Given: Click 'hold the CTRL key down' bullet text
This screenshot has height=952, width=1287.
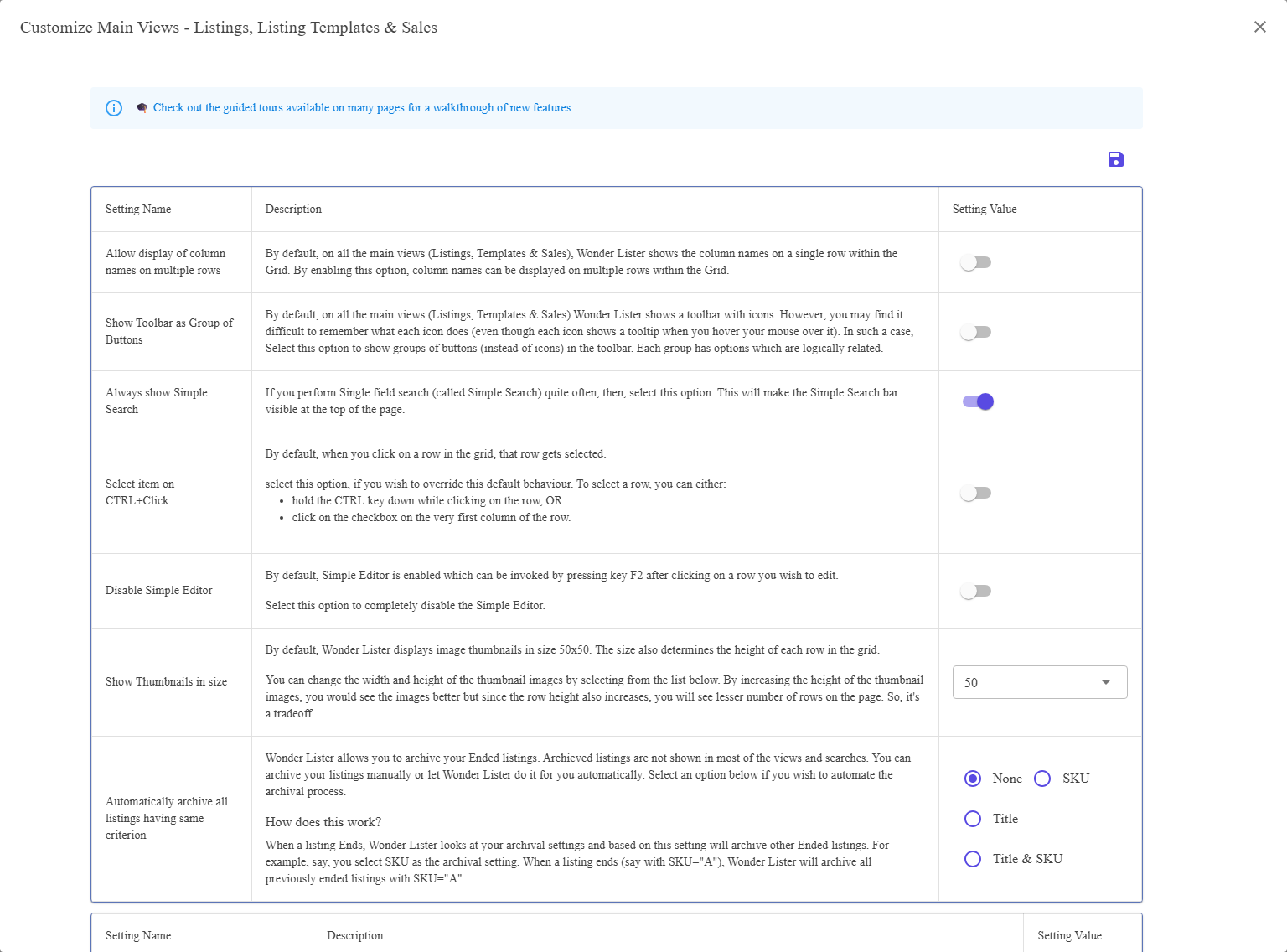Looking at the screenshot, I should pos(427,501).
